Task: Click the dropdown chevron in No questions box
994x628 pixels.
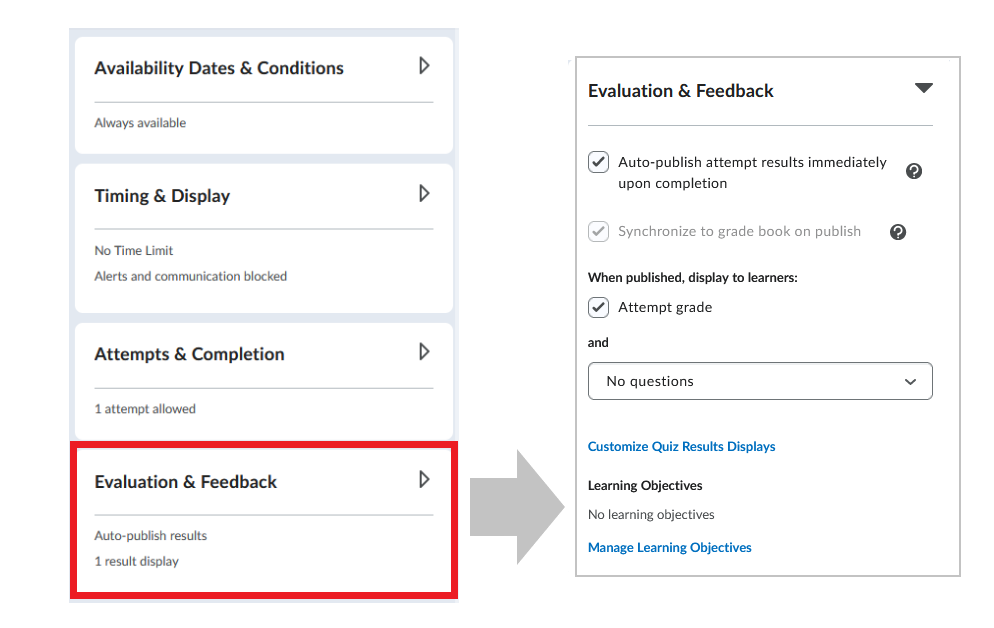Action: pos(910,381)
